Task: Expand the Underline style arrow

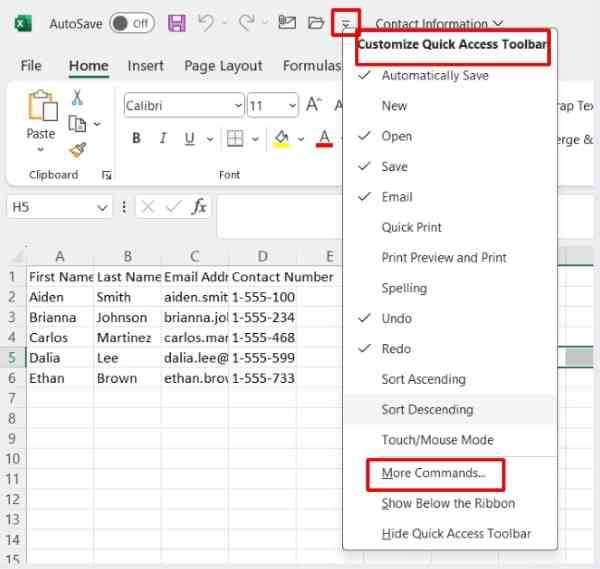Action: 210,139
